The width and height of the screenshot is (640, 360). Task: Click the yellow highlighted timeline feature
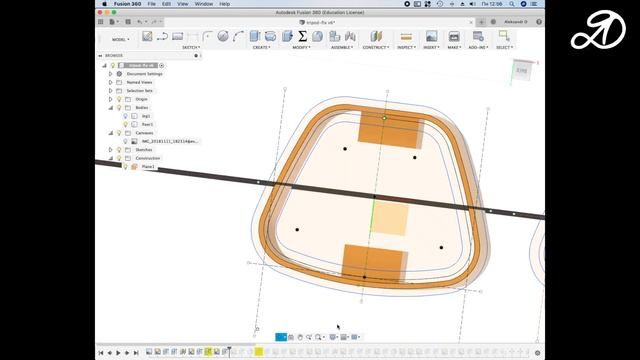point(259,351)
